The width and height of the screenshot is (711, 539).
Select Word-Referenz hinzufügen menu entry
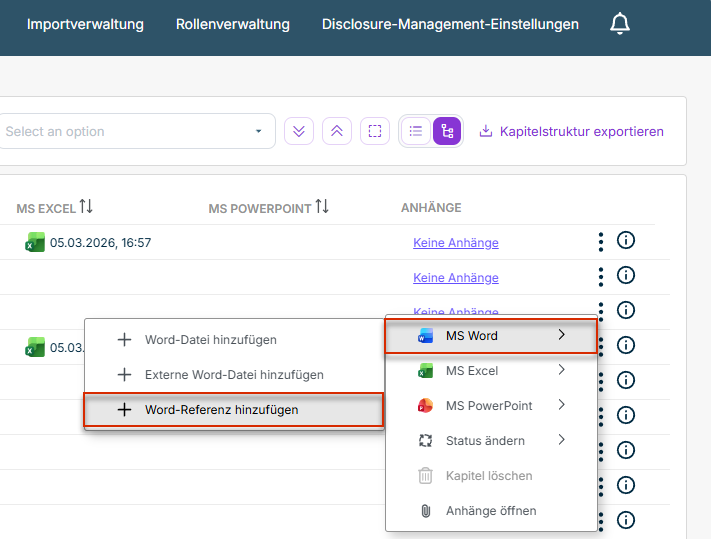coord(233,410)
